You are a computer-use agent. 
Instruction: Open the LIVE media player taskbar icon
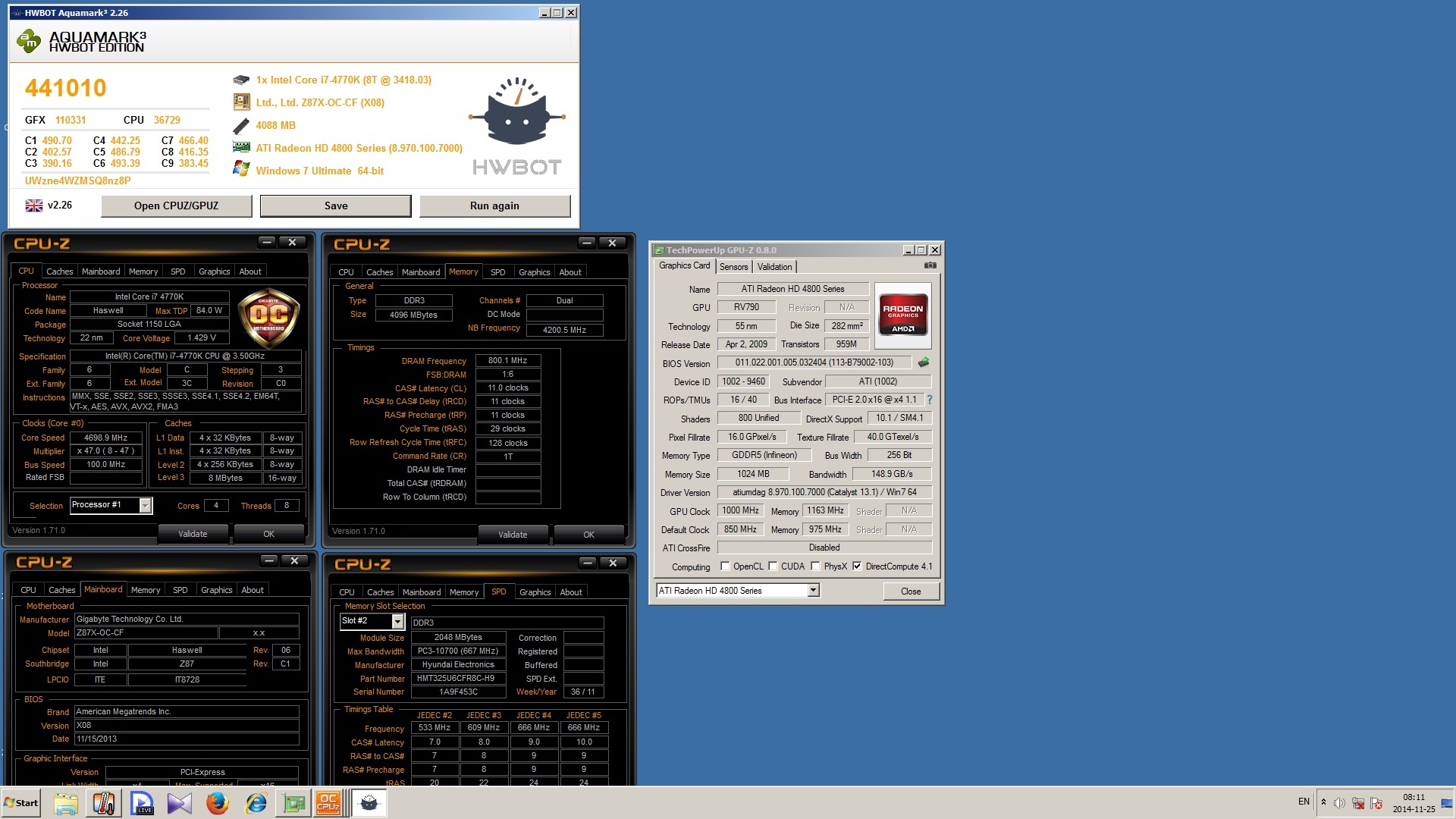click(x=142, y=803)
